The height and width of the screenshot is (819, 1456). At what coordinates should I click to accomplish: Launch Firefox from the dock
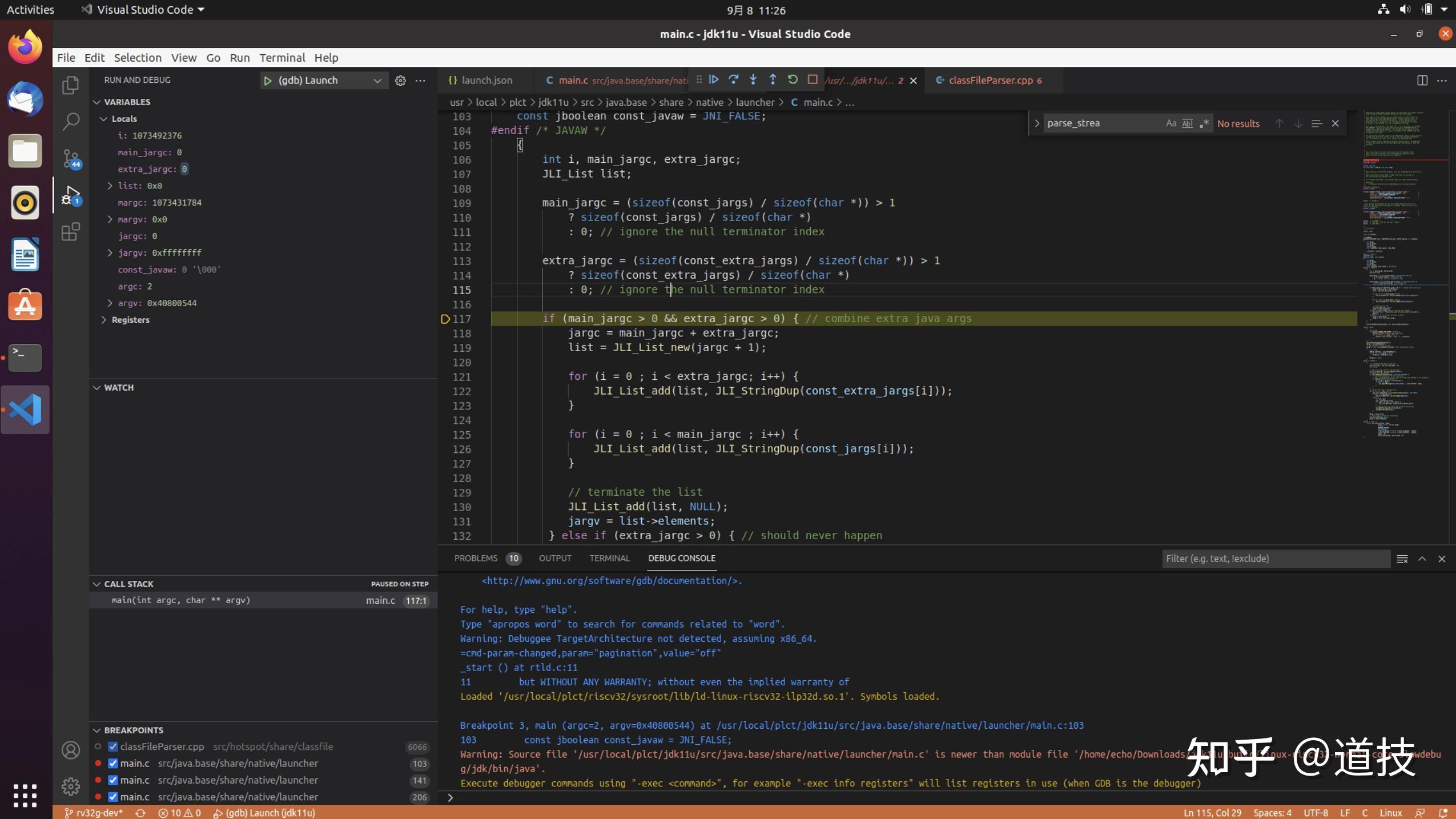(x=25, y=46)
